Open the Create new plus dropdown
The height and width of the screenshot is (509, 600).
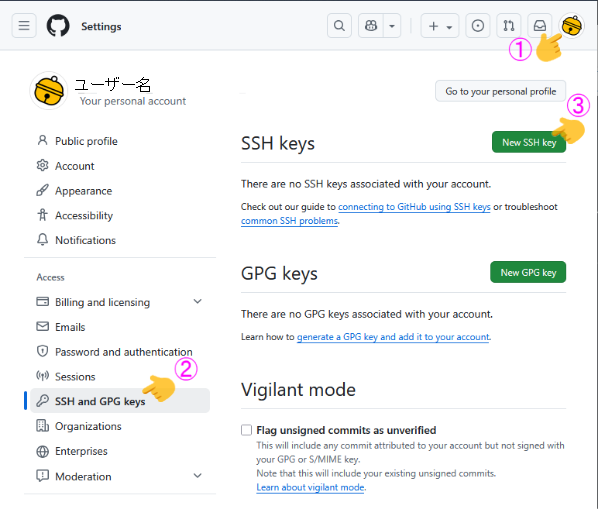pyautogui.click(x=440, y=26)
